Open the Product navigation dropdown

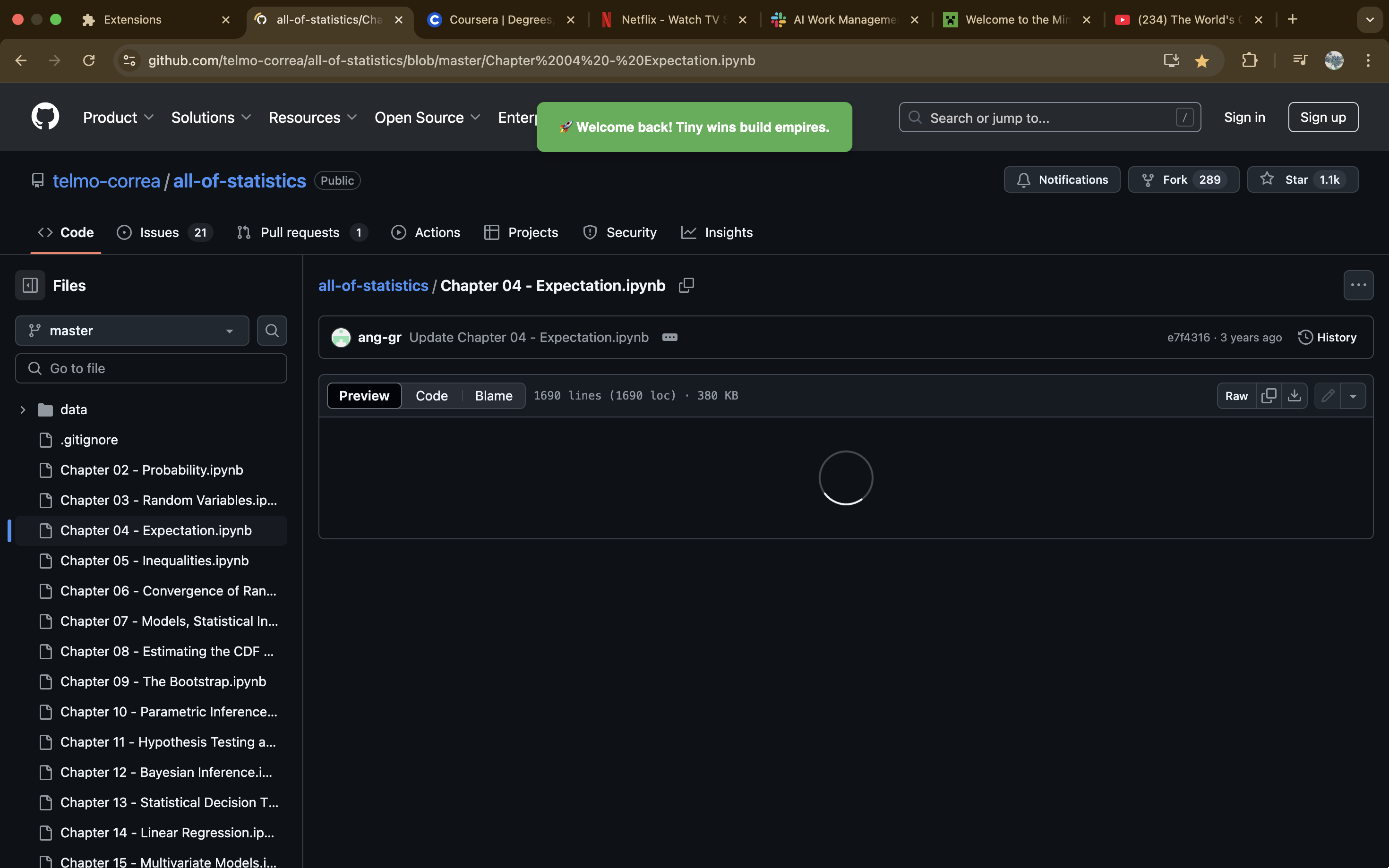118,117
